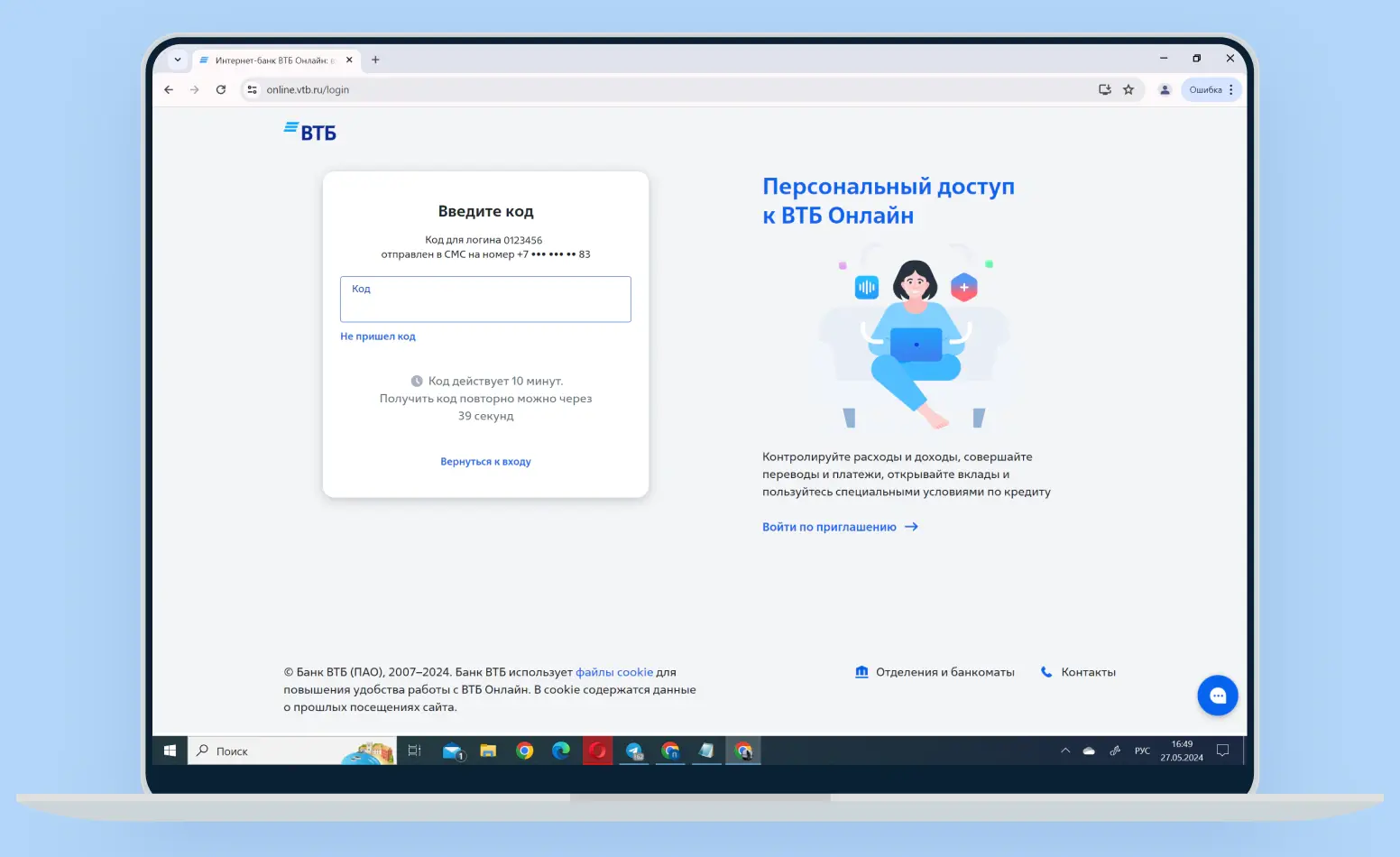The image size is (1400, 857).
Task: Open Telegram on the taskbar
Action: pos(634,751)
